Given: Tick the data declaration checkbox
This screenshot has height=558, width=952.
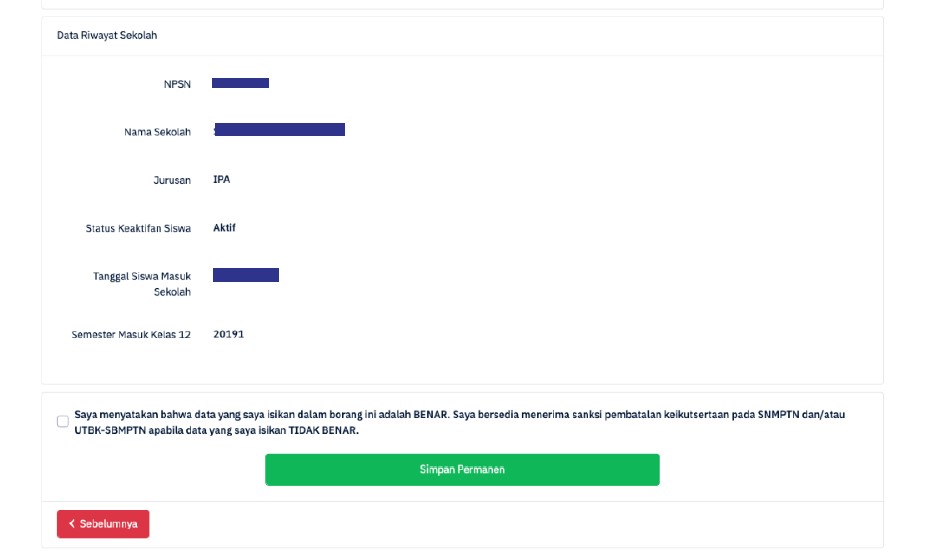Looking at the screenshot, I should pyautogui.click(x=63, y=421).
